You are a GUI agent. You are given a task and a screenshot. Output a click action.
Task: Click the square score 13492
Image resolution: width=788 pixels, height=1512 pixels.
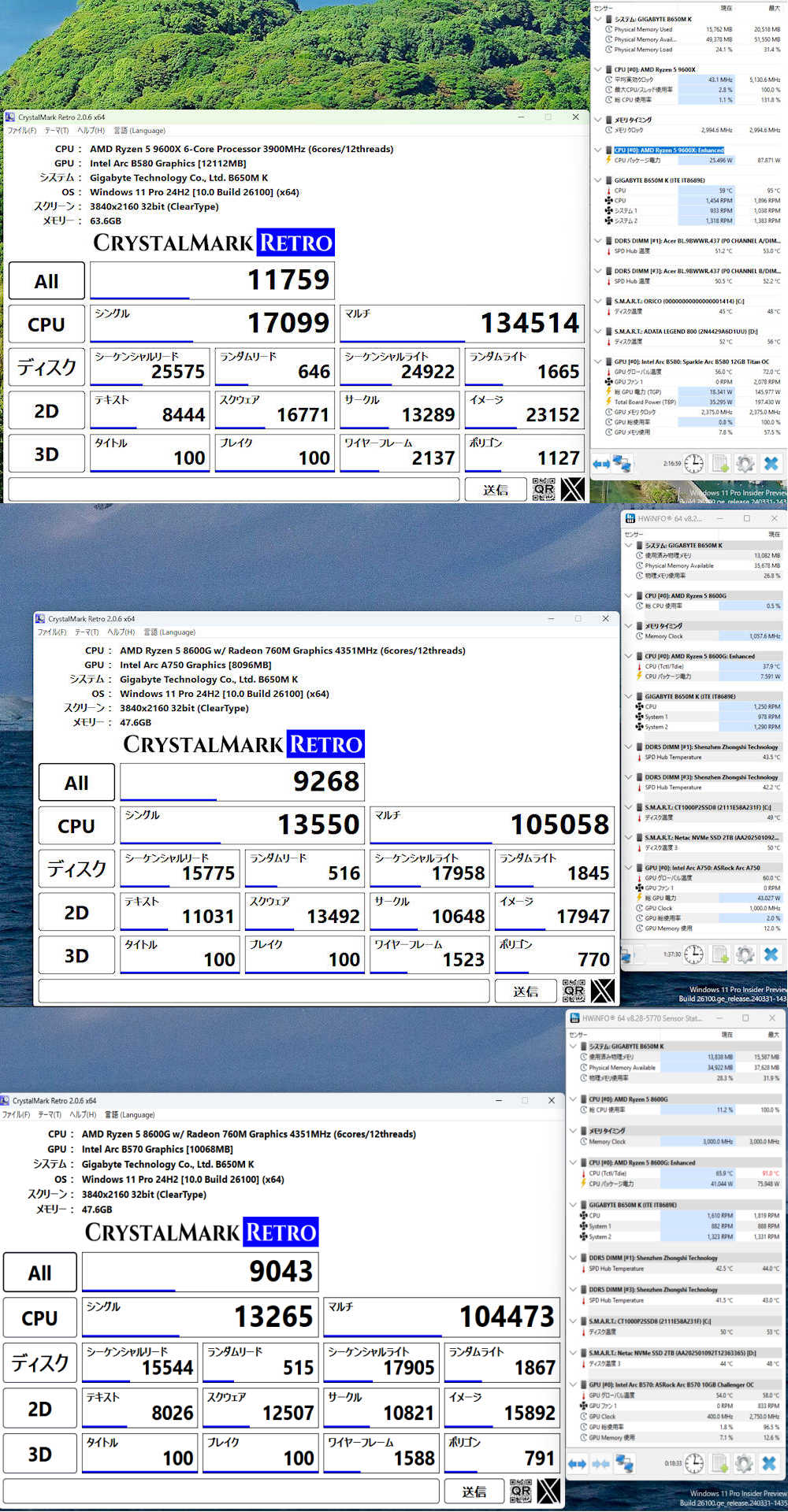coord(333,917)
